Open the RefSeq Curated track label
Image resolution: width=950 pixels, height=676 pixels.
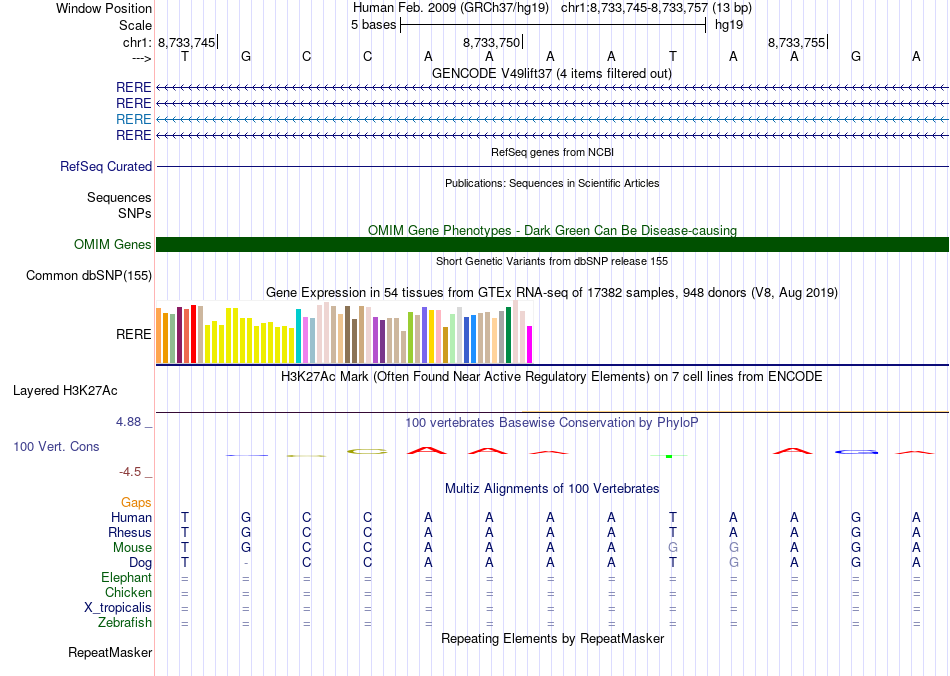(106, 167)
